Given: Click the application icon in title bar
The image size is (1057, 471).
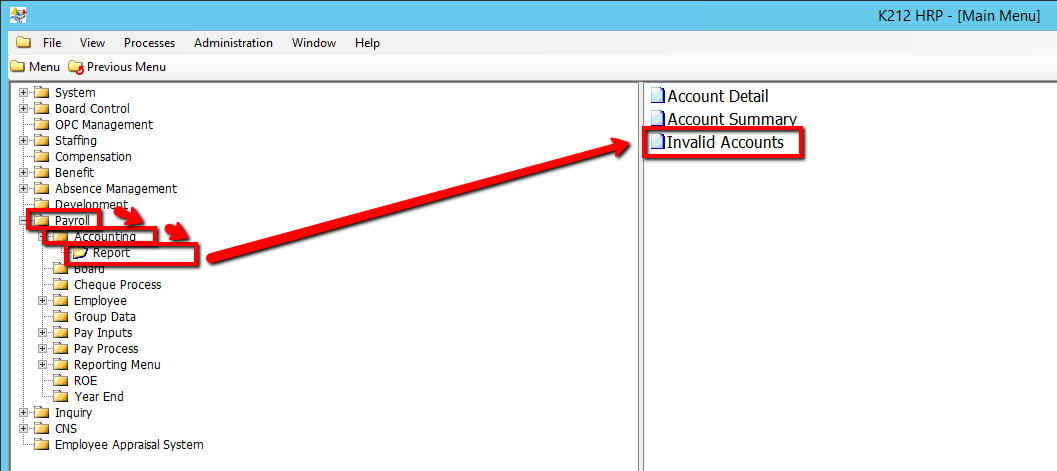Looking at the screenshot, I should [x=17, y=14].
